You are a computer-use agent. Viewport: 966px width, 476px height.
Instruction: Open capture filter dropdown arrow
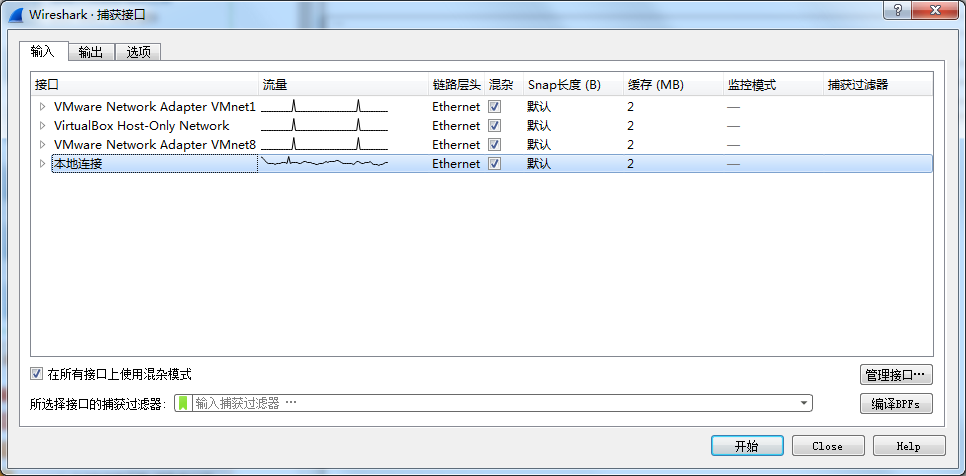pyautogui.click(x=803, y=403)
